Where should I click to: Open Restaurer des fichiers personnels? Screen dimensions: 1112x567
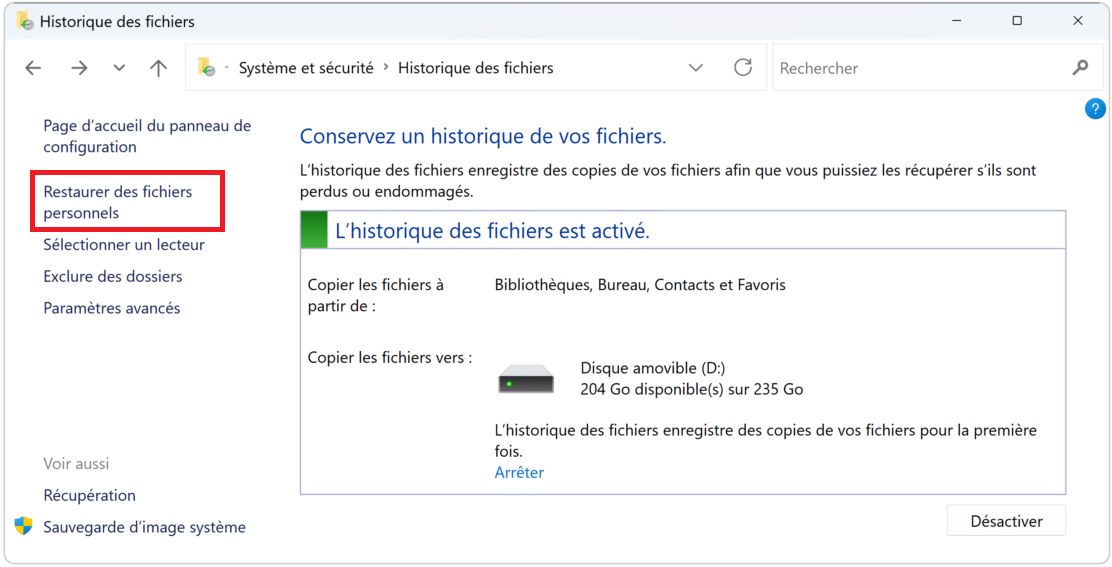pos(118,202)
